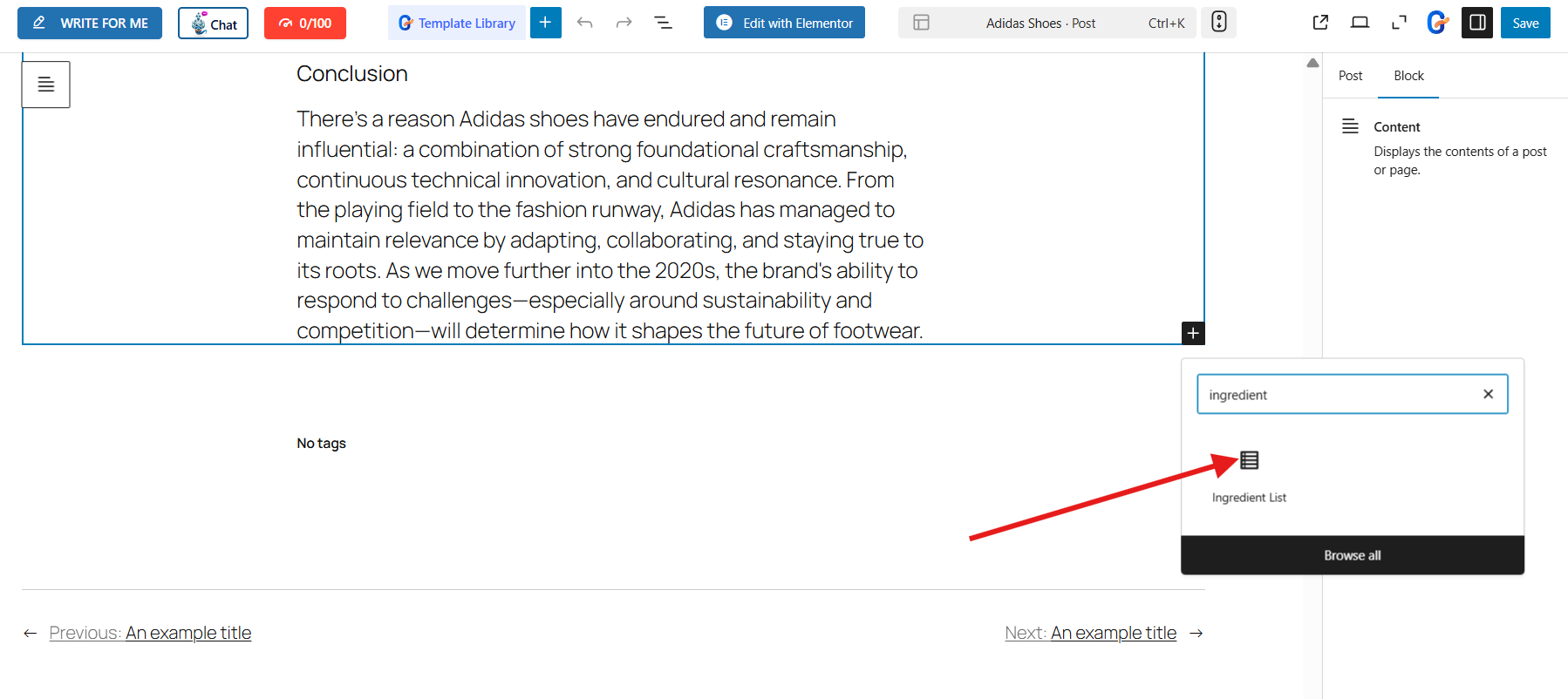Switch to the Block tab
Viewport: 1568px width, 699px height.
(x=1408, y=76)
